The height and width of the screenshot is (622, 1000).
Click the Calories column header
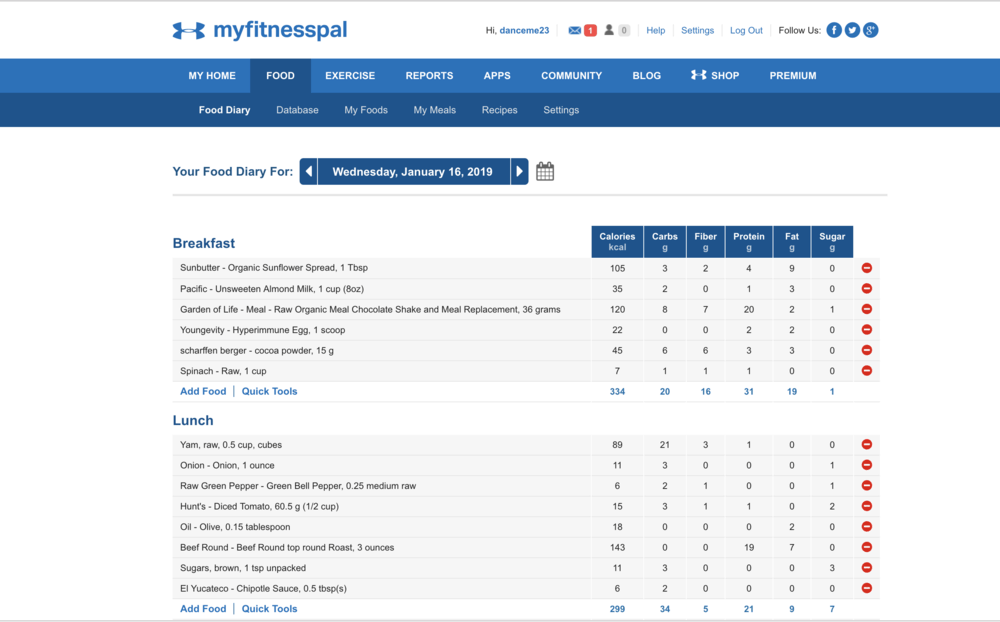click(x=617, y=242)
